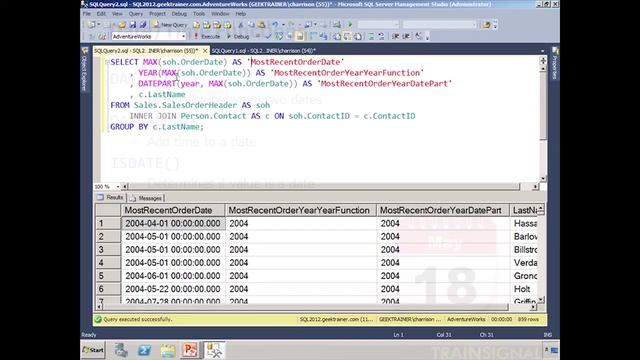
Task: Open the Tools menu
Action: [199, 13]
